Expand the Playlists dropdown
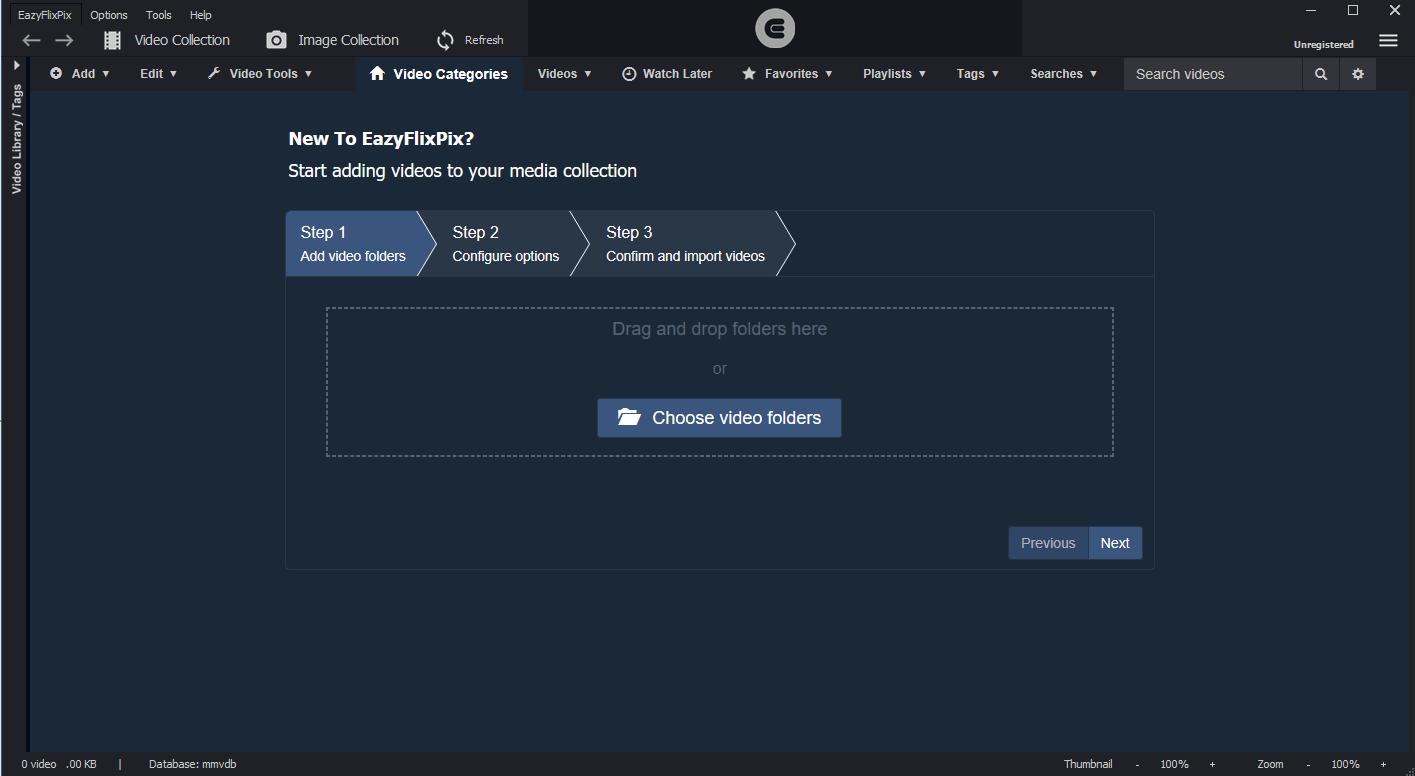The height and width of the screenshot is (776, 1415). coord(894,74)
